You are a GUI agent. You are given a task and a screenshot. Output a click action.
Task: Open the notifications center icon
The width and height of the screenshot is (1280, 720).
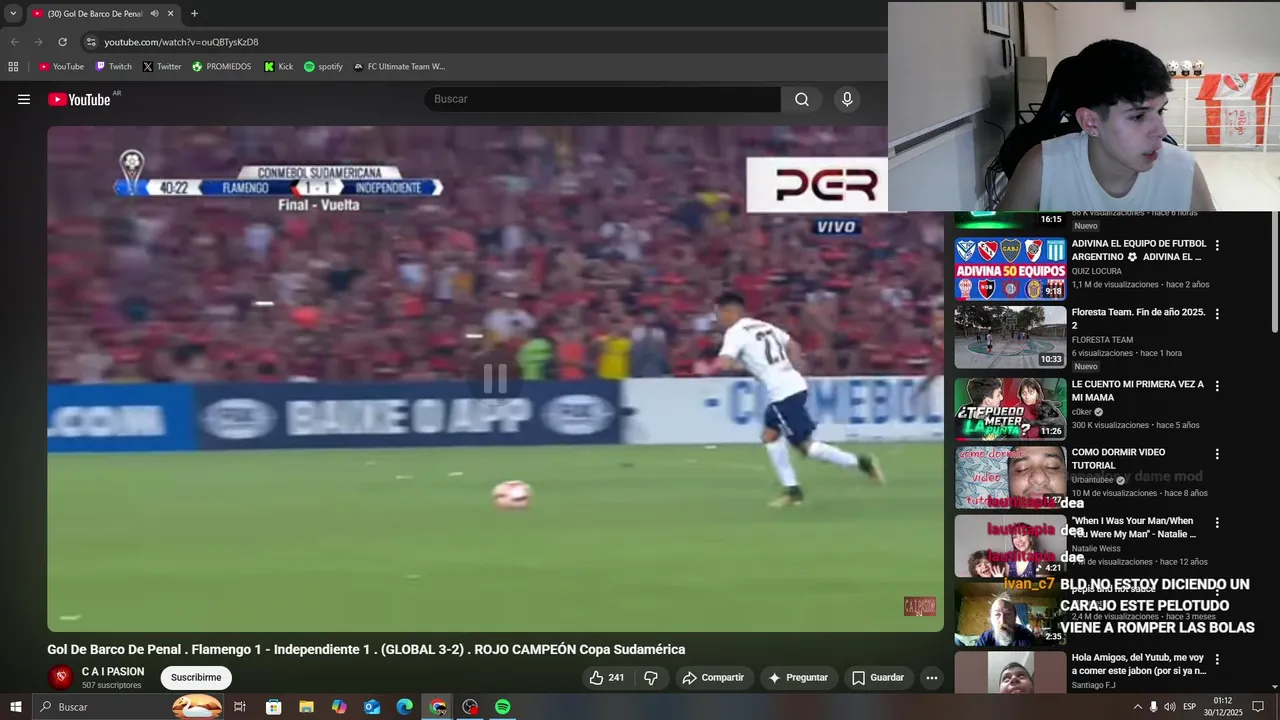point(1258,707)
